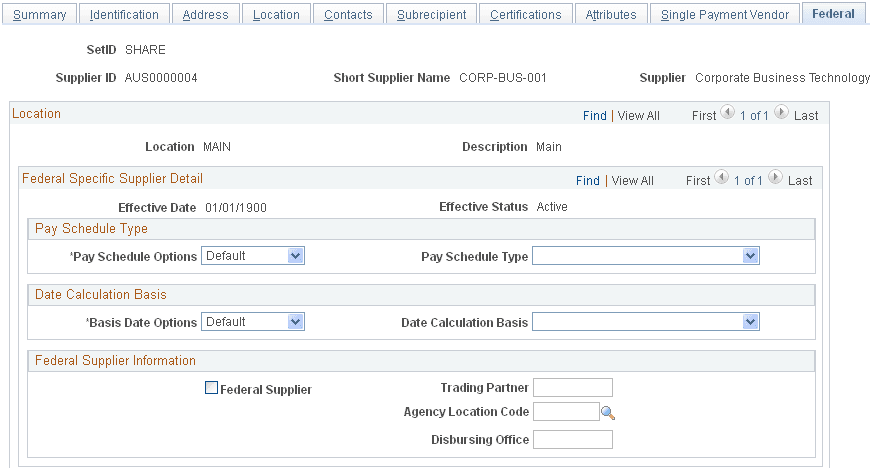Click the Description value Main
The image size is (870, 468).
point(549,147)
